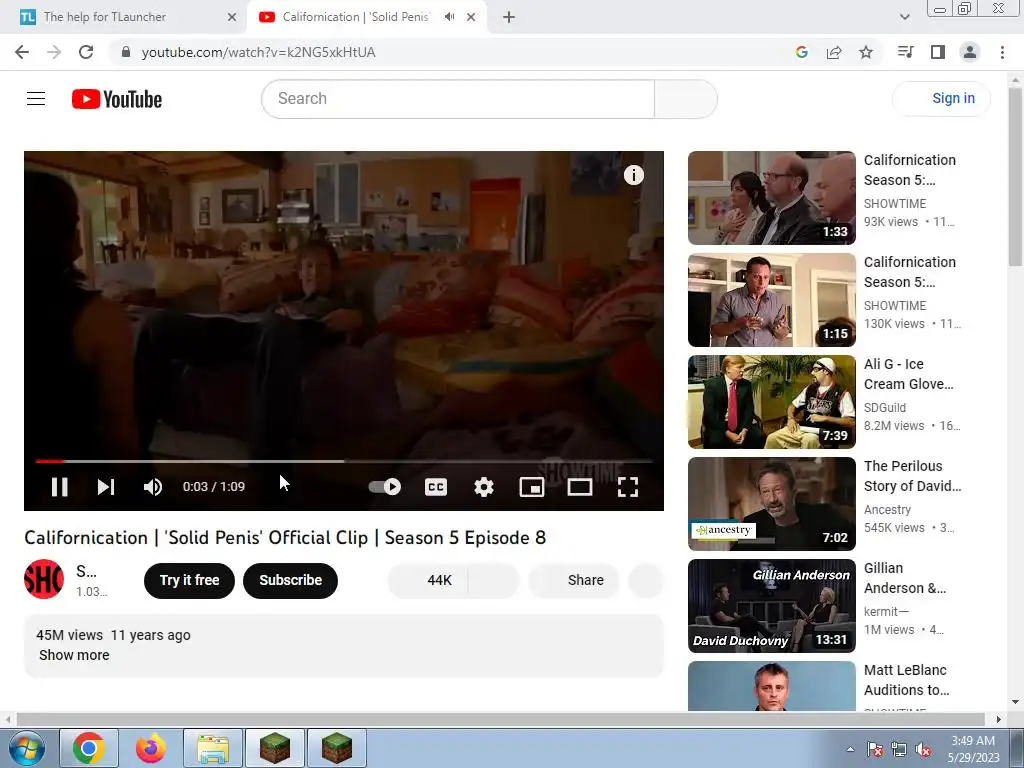This screenshot has height=768, width=1024.
Task: Mute the video player volume
Action: [x=153, y=487]
